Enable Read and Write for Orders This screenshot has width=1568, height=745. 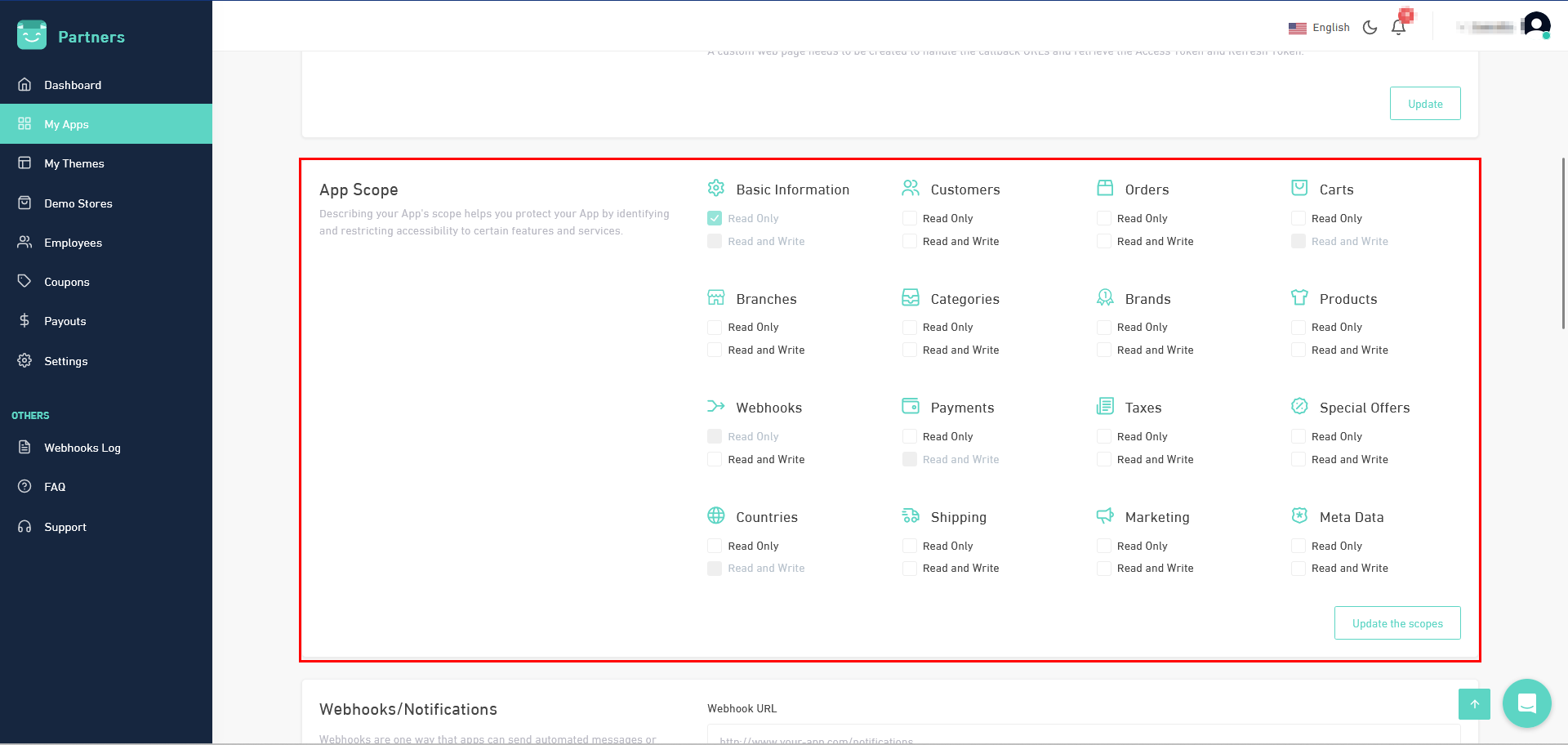[1104, 241]
